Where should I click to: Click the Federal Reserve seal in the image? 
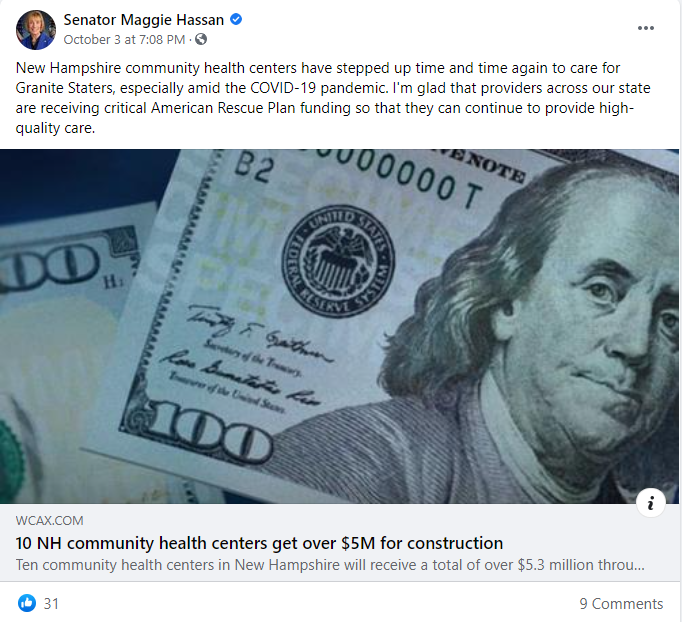pyautogui.click(x=338, y=261)
